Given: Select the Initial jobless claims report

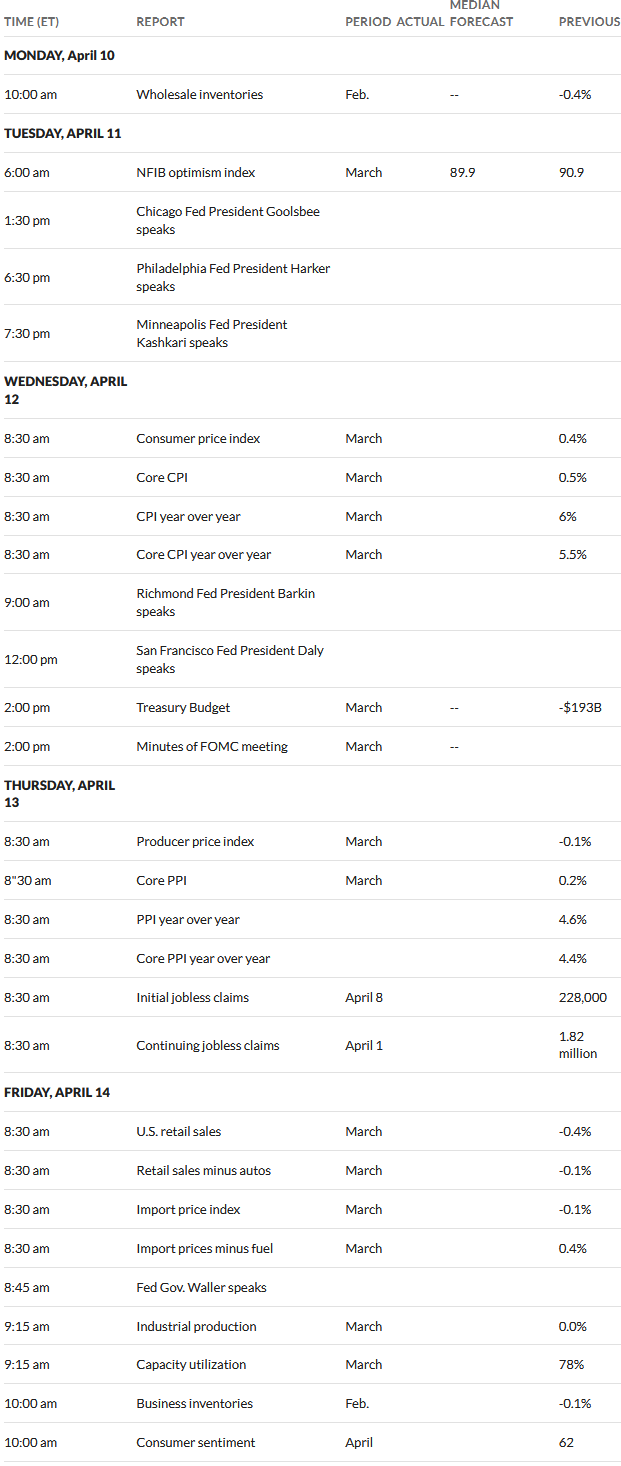Looking at the screenshot, I should click(193, 998).
